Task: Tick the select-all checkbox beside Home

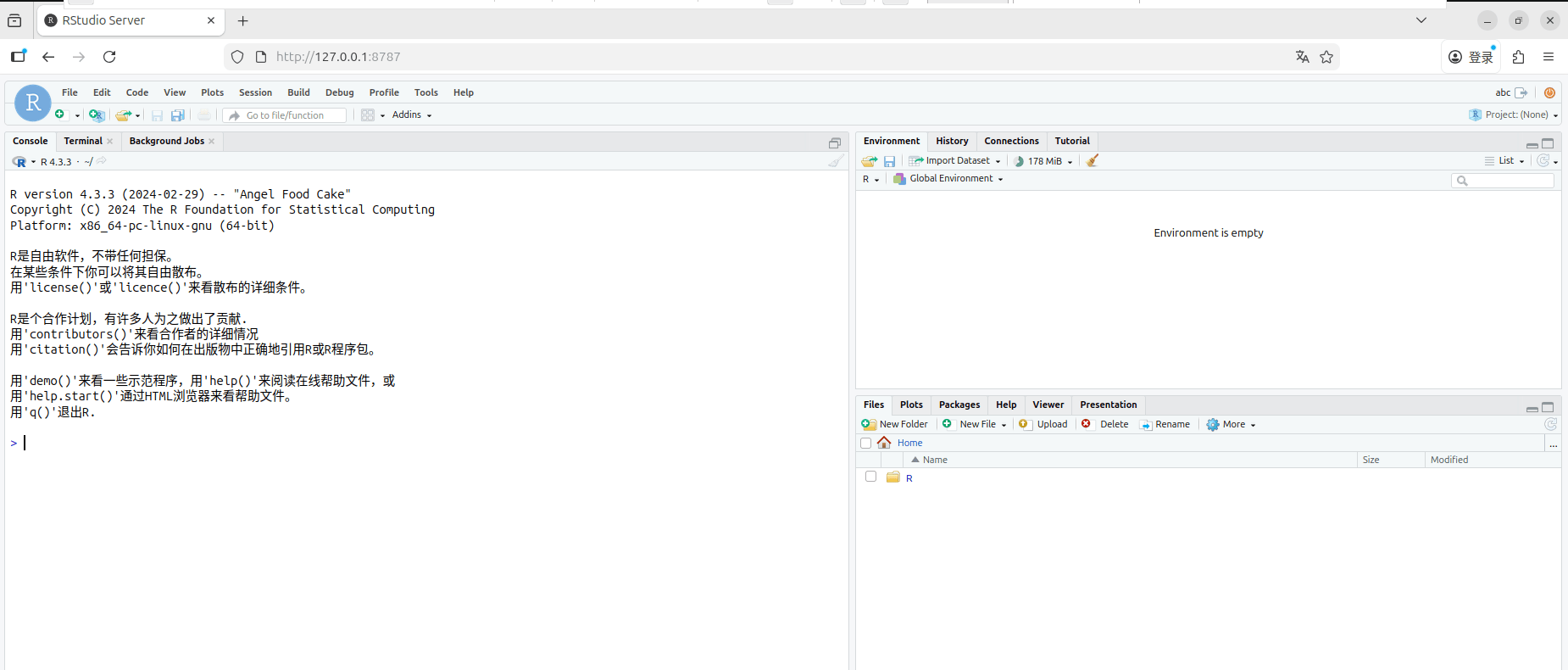Action: click(x=865, y=443)
